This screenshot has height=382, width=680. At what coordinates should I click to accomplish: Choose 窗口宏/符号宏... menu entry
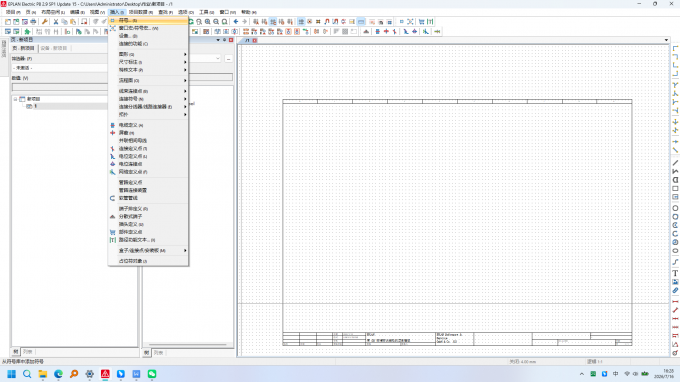click(148, 28)
